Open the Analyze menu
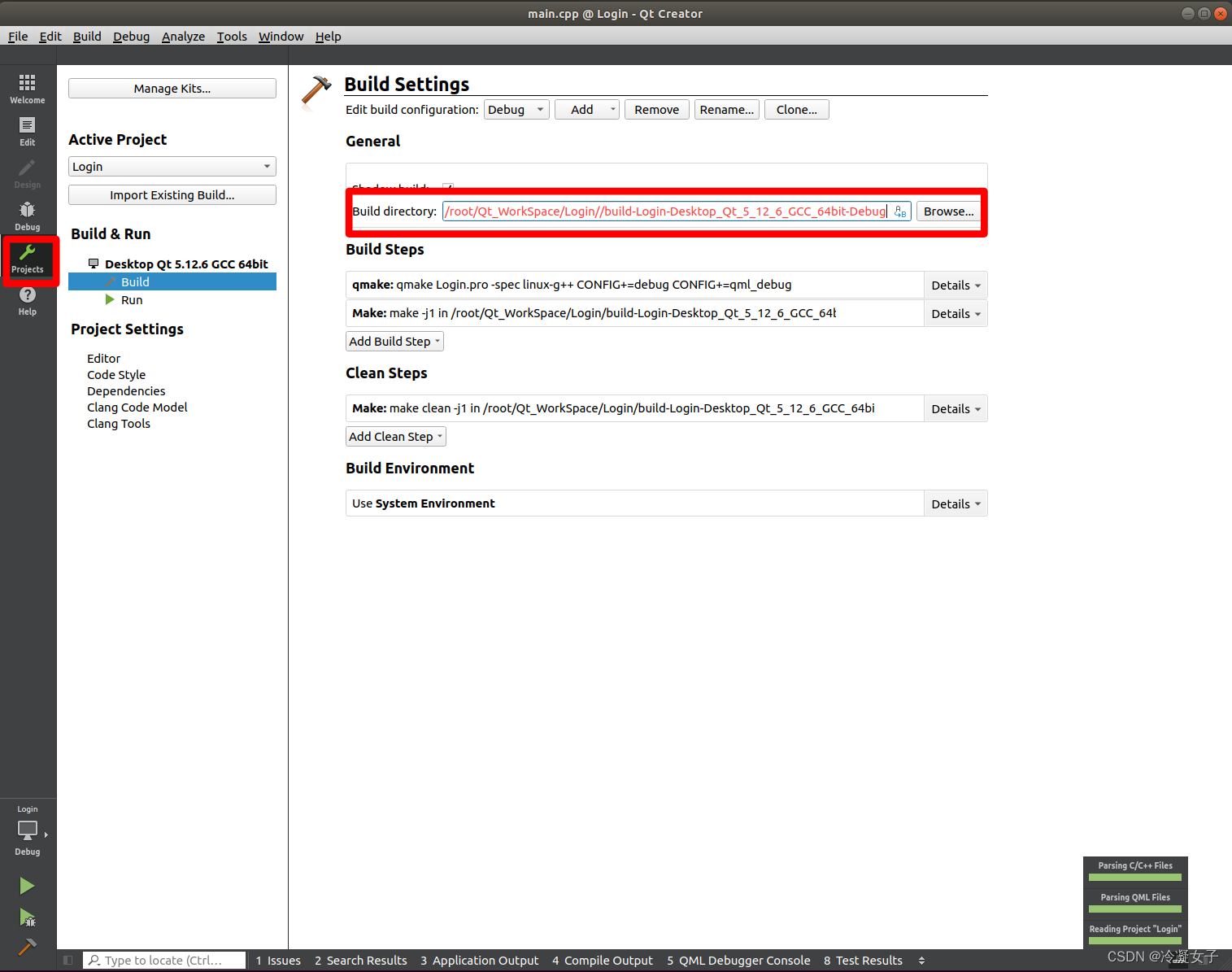Screen dimensions: 1232x972 [183, 37]
